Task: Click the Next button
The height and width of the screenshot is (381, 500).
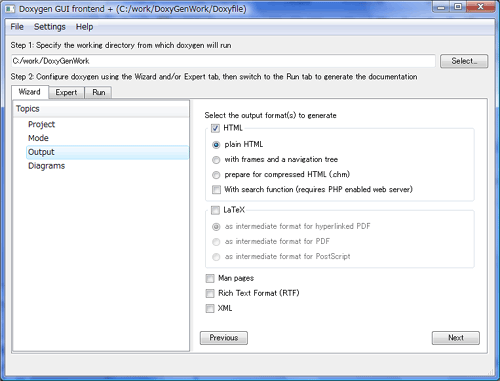Action: click(456, 338)
